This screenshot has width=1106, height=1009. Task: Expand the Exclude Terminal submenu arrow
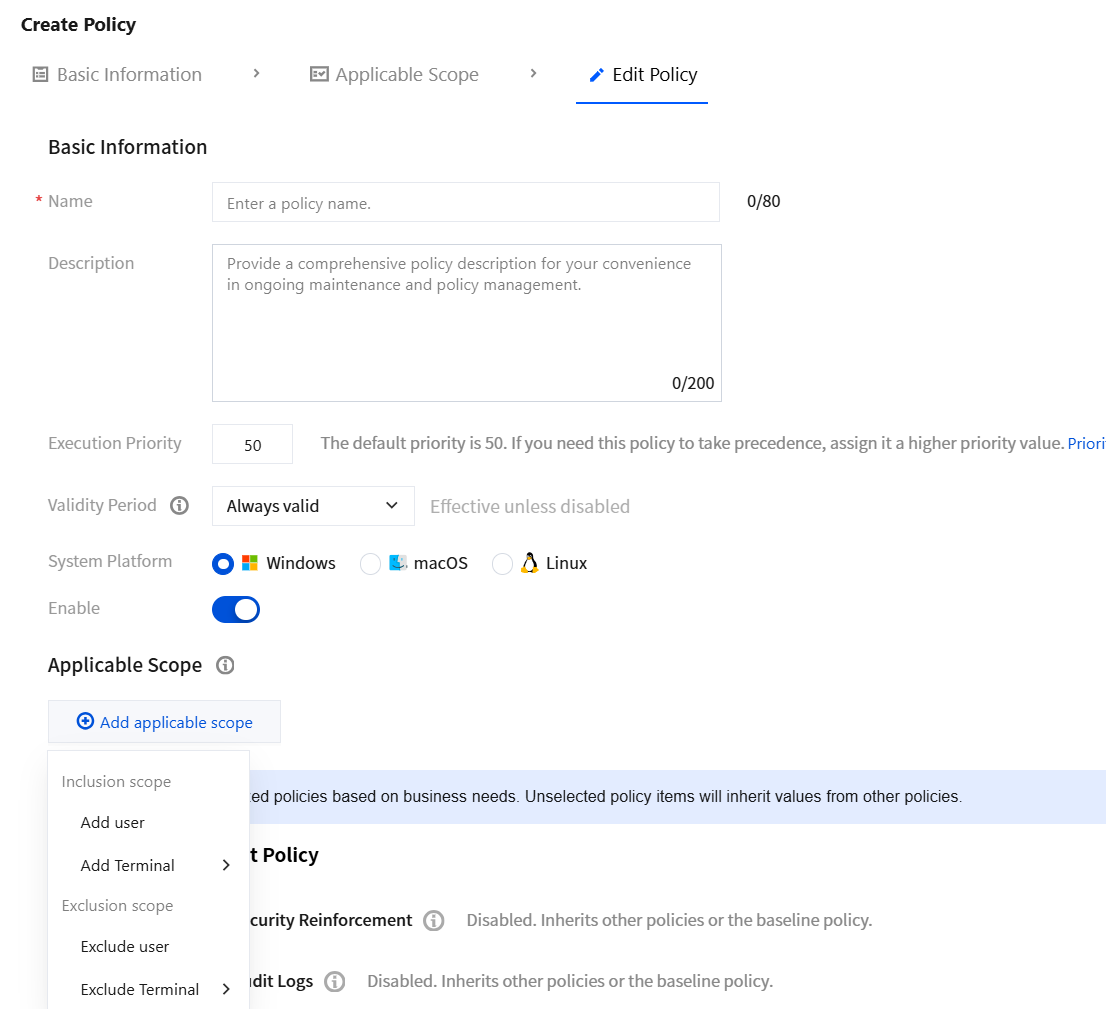coord(226,989)
